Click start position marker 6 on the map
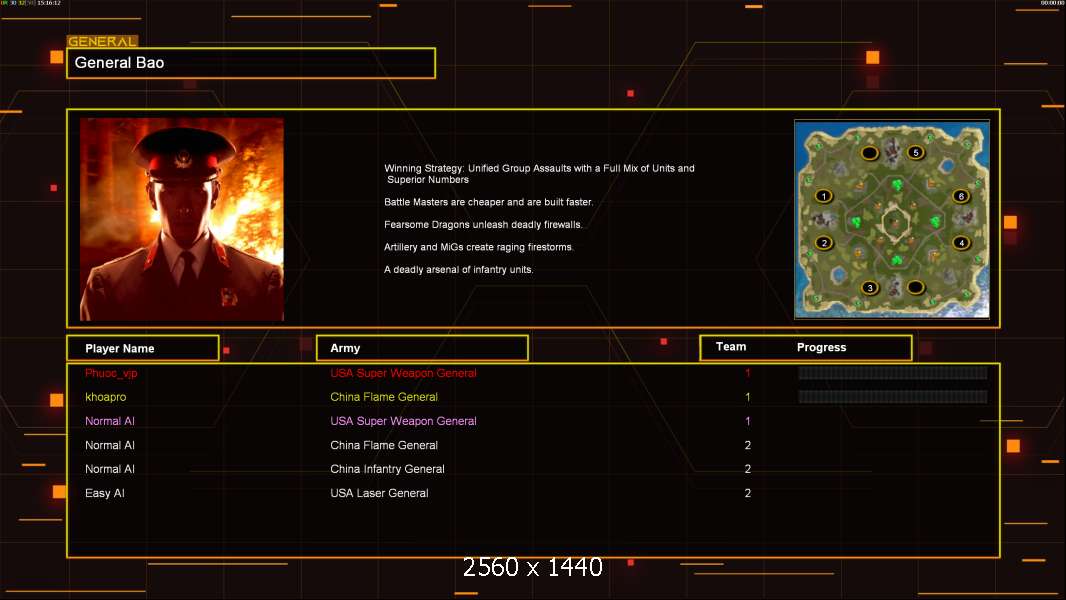This screenshot has height=600, width=1066. pos(961,196)
